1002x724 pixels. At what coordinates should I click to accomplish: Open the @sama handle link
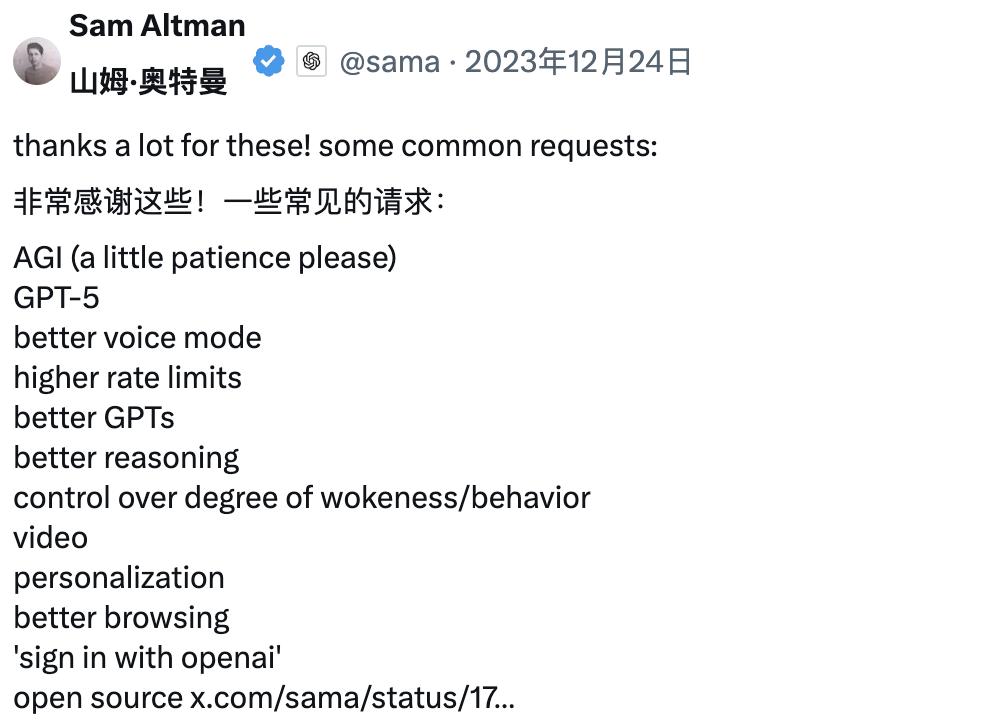[389, 62]
